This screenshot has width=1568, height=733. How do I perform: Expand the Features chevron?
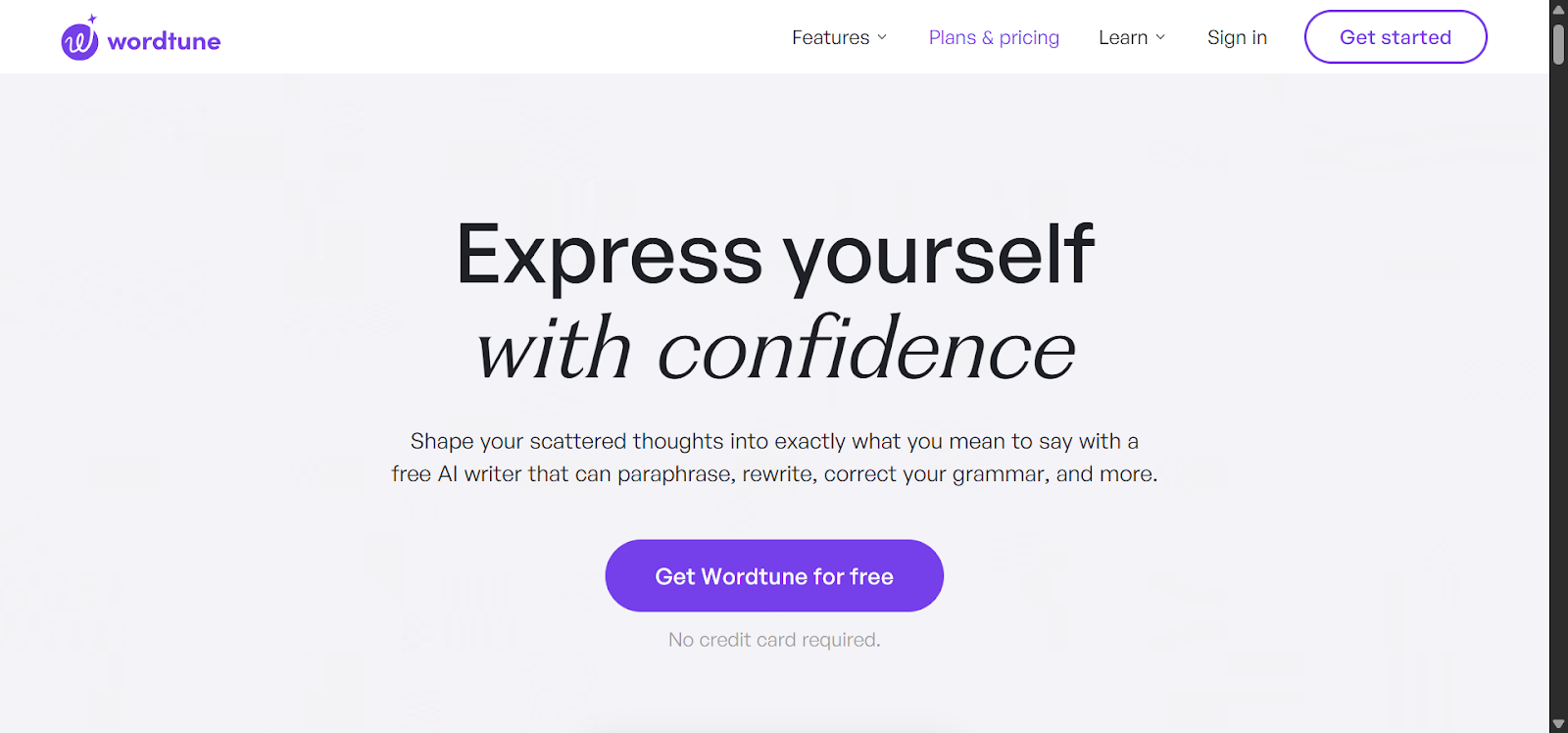pyautogui.click(x=884, y=37)
